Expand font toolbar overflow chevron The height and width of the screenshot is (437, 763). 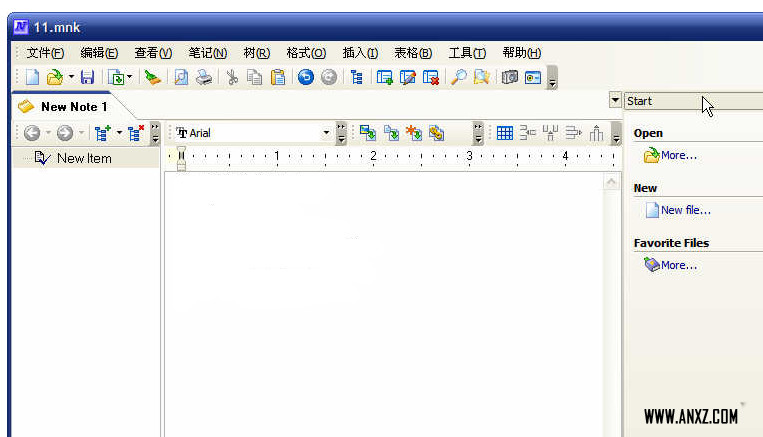(x=341, y=133)
